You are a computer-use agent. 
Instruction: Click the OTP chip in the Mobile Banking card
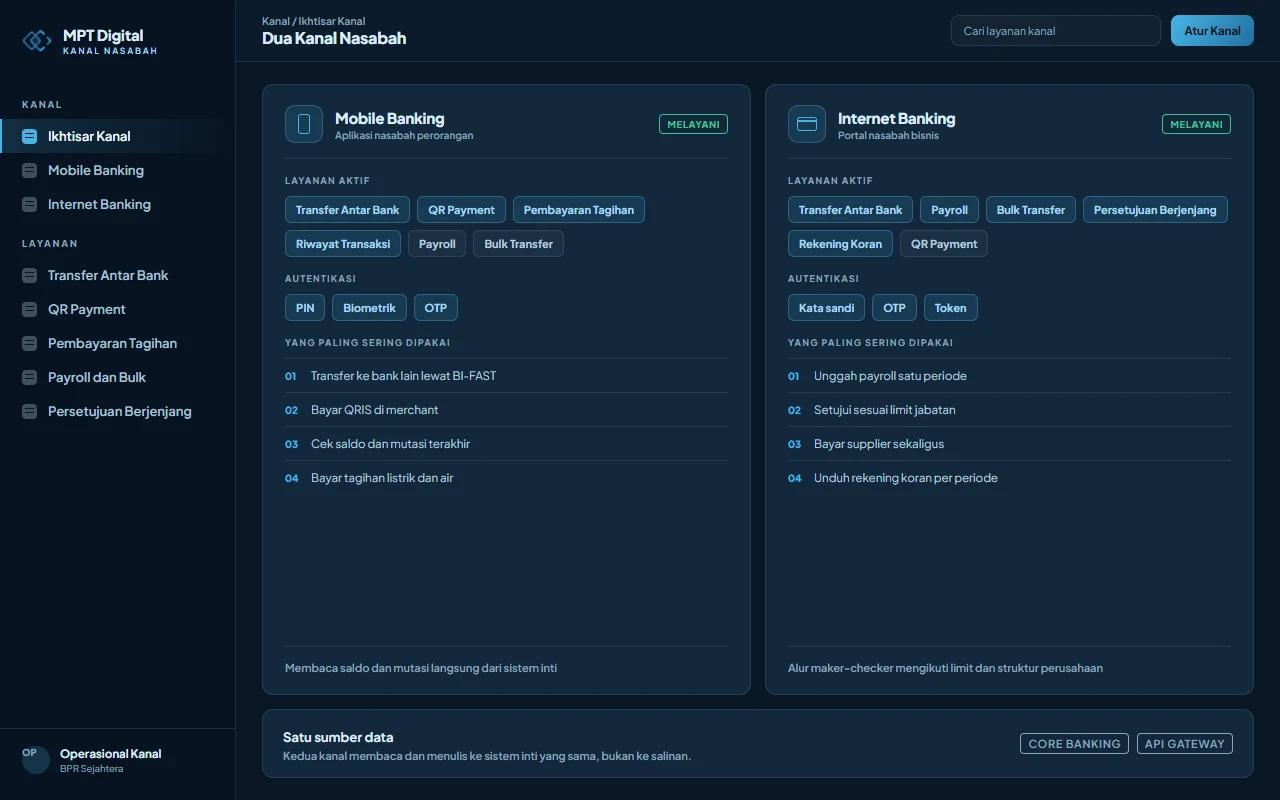click(x=436, y=308)
